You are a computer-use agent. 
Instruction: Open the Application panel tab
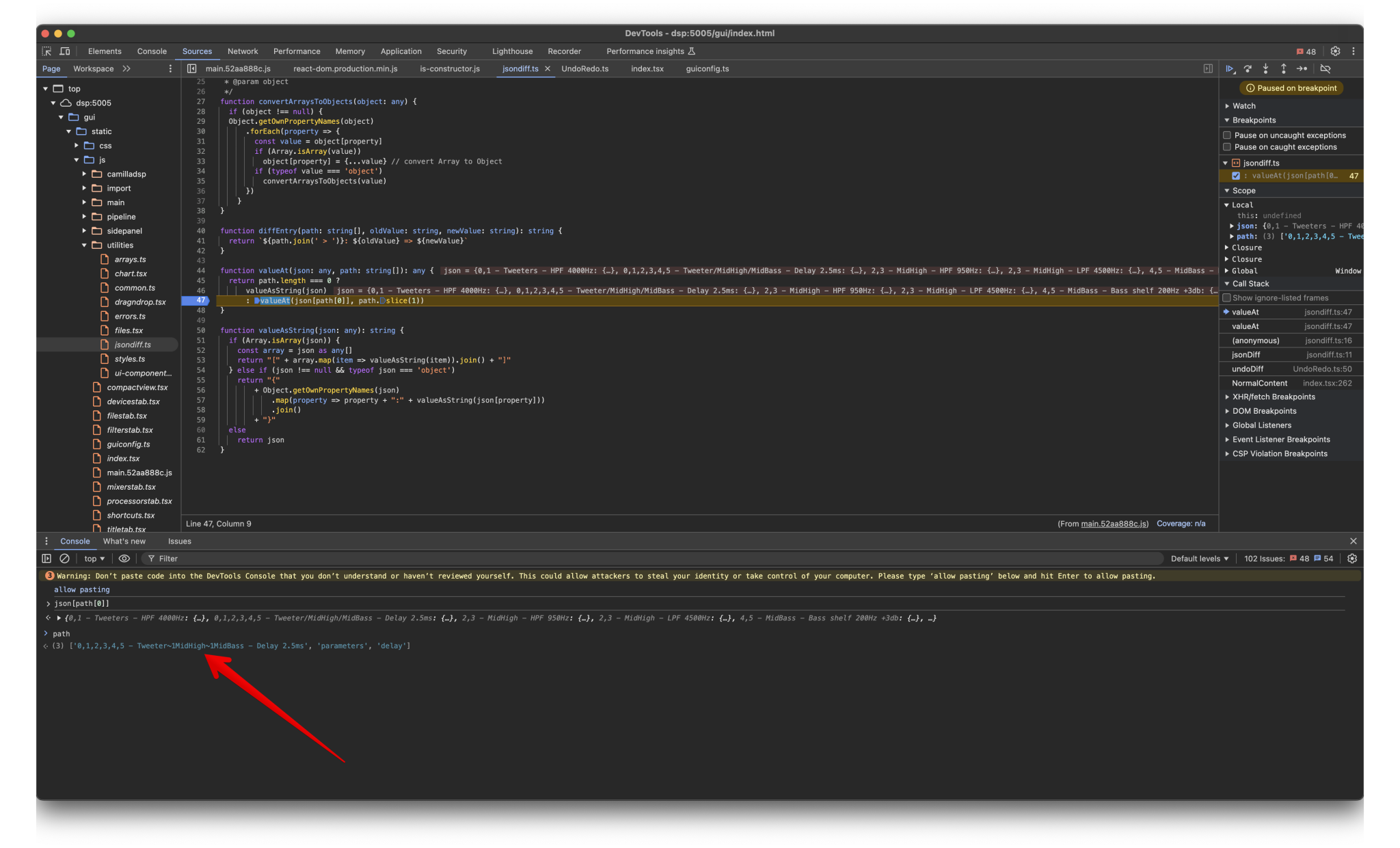(401, 51)
